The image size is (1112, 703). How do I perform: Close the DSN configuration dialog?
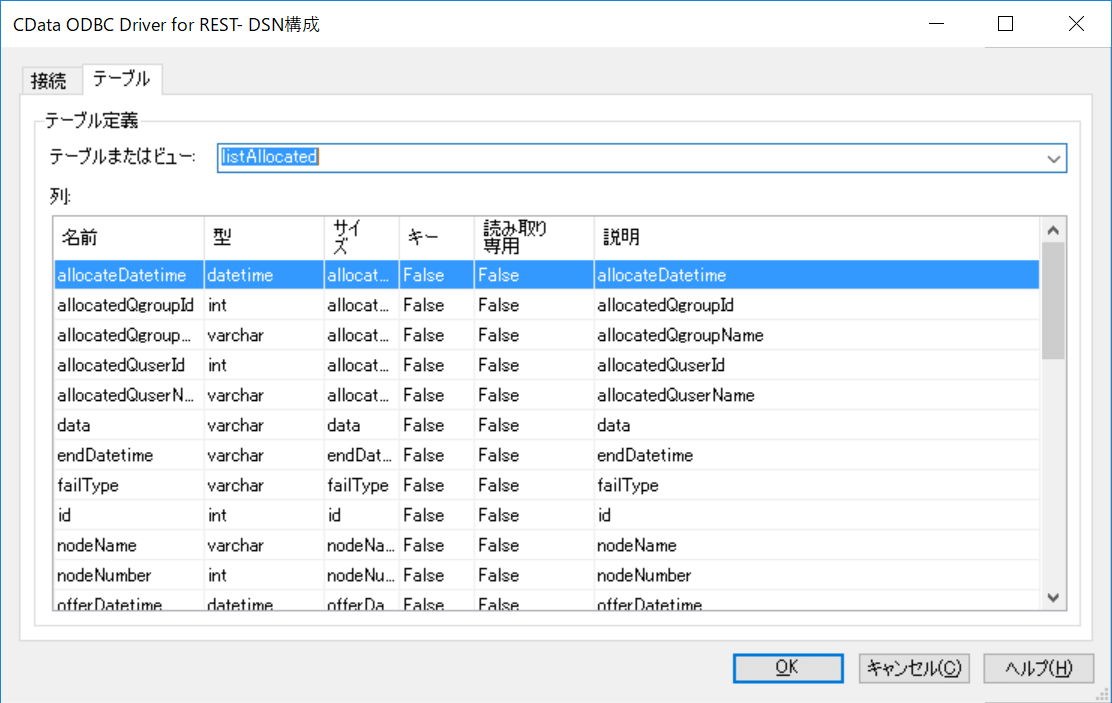[x=1076, y=25]
